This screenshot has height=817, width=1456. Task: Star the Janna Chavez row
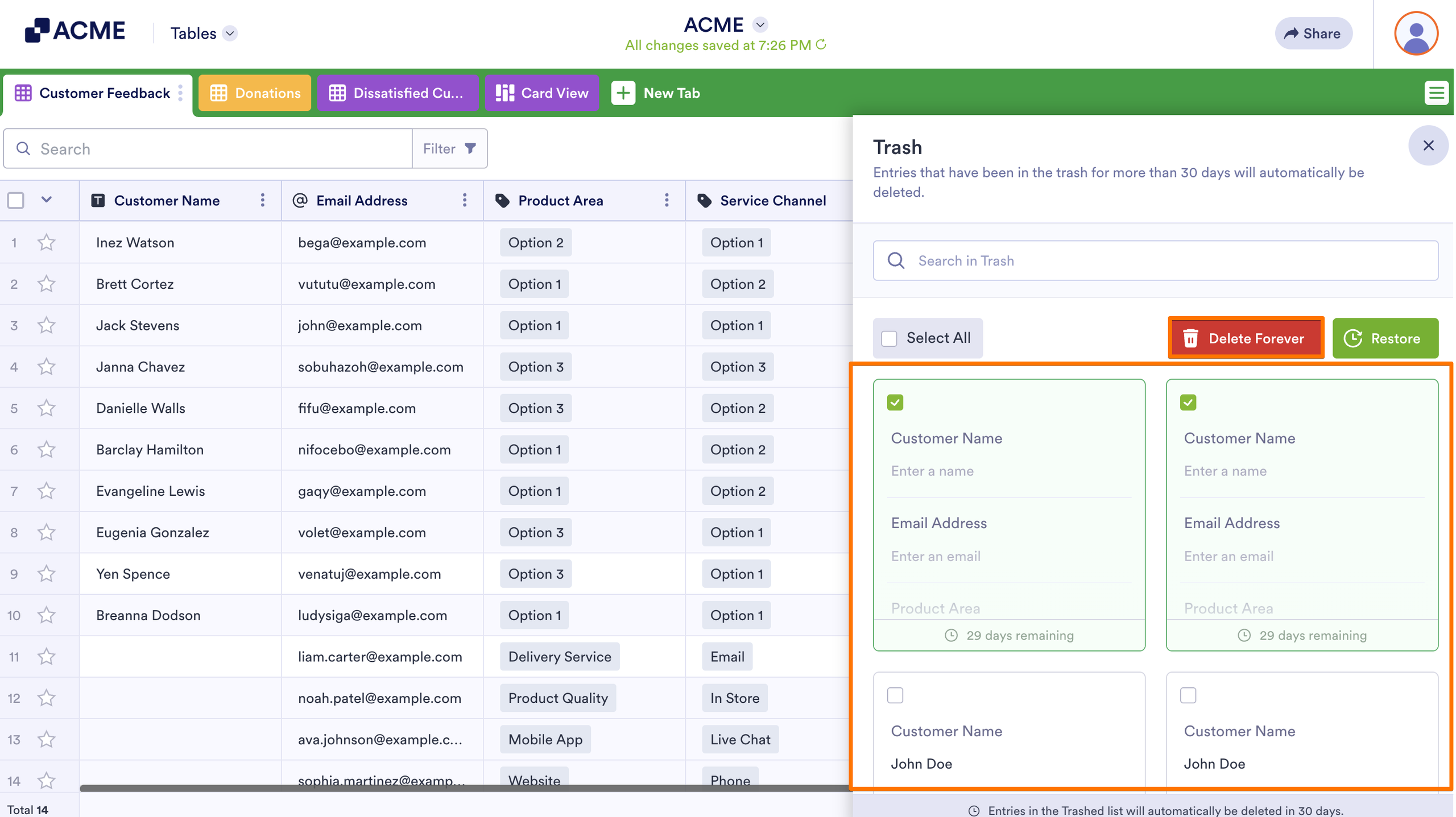(x=46, y=367)
